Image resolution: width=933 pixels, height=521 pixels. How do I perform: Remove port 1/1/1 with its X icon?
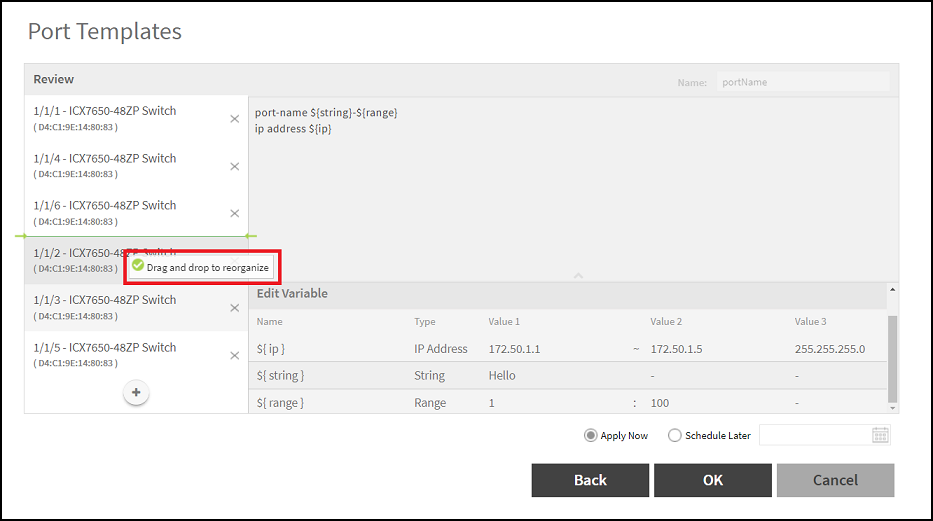[234, 119]
